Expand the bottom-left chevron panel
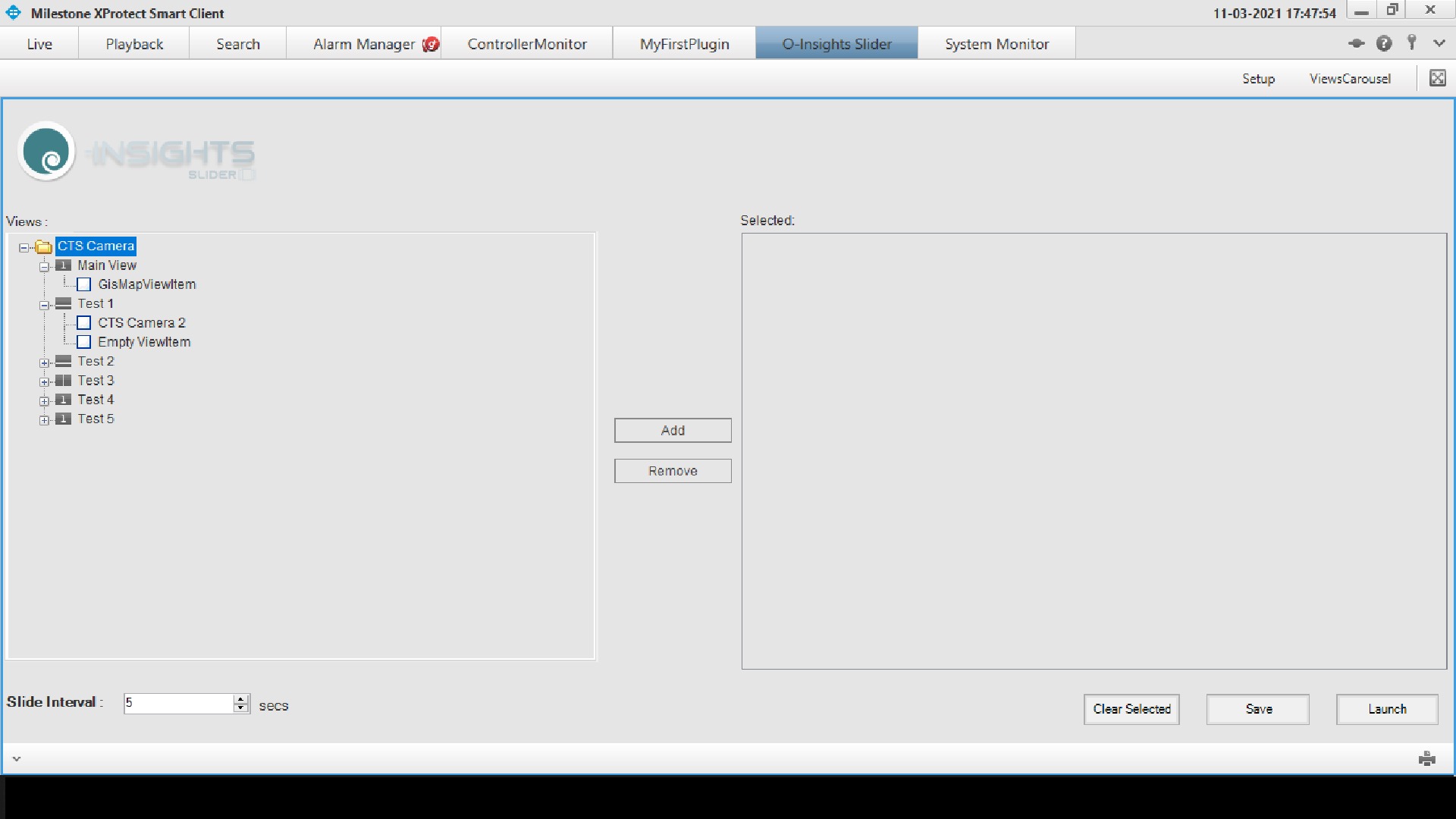Image resolution: width=1456 pixels, height=819 pixels. point(17,758)
